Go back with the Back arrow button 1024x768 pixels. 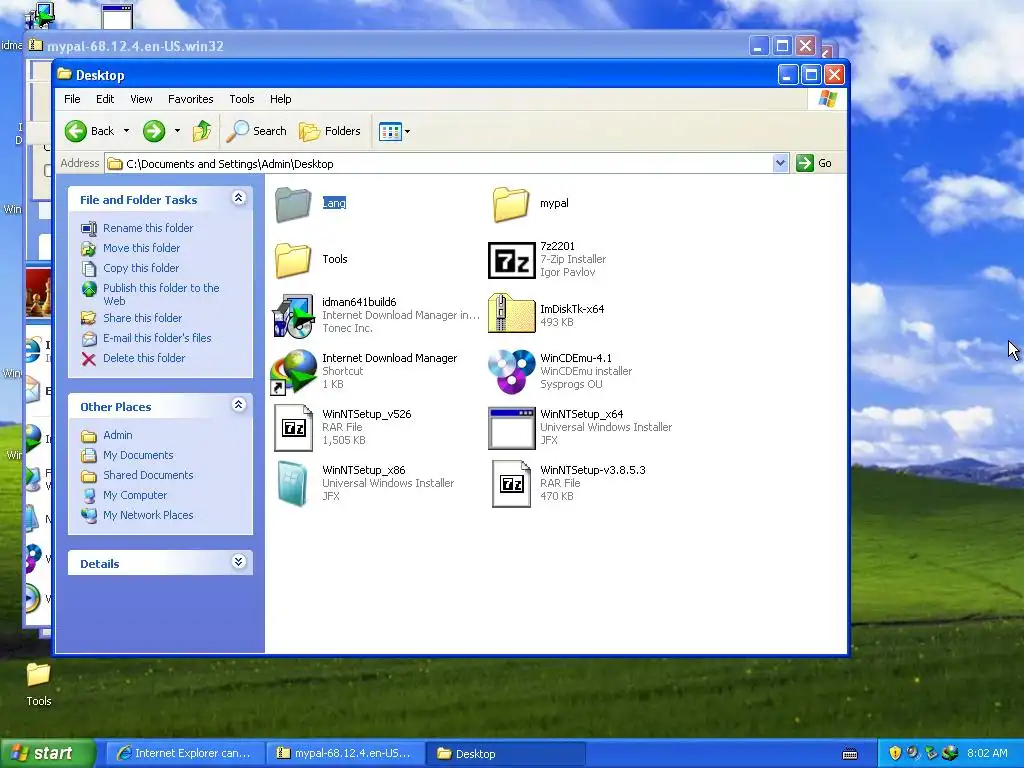point(89,131)
